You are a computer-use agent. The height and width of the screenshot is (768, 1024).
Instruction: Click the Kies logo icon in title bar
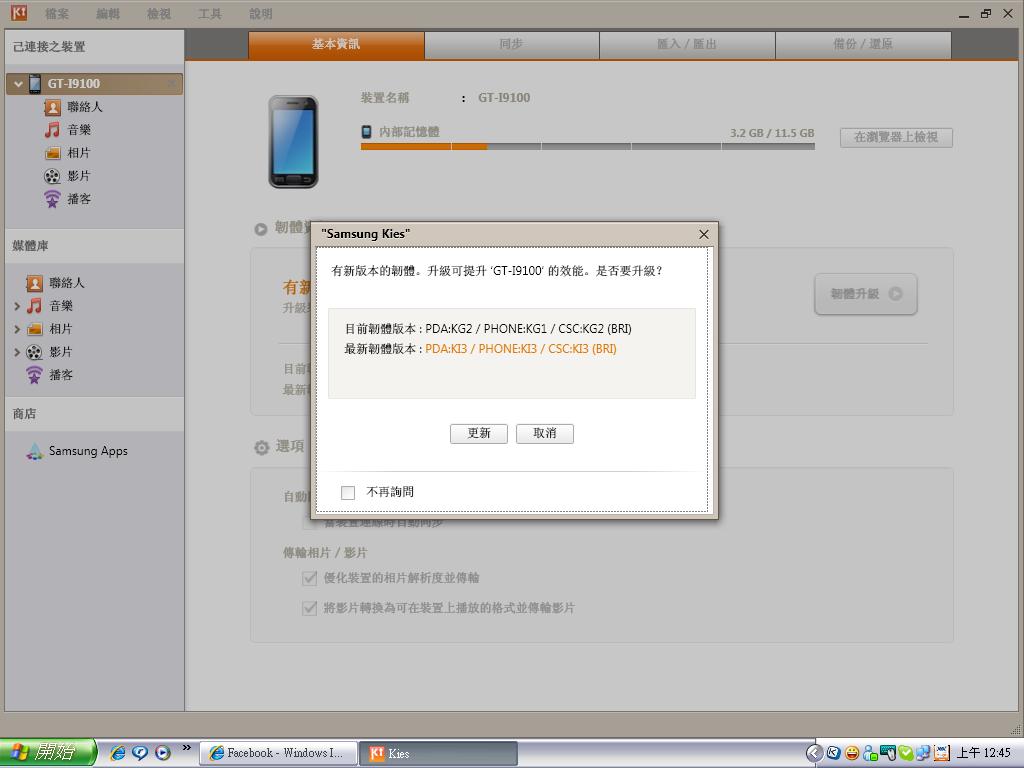(19, 12)
